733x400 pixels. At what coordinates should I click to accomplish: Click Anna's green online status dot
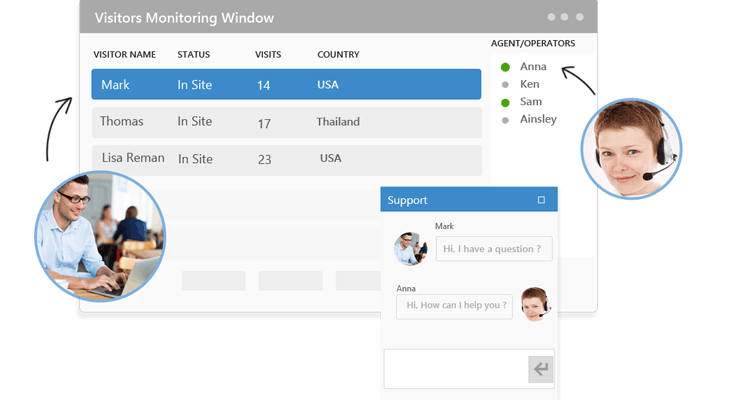[x=505, y=67]
